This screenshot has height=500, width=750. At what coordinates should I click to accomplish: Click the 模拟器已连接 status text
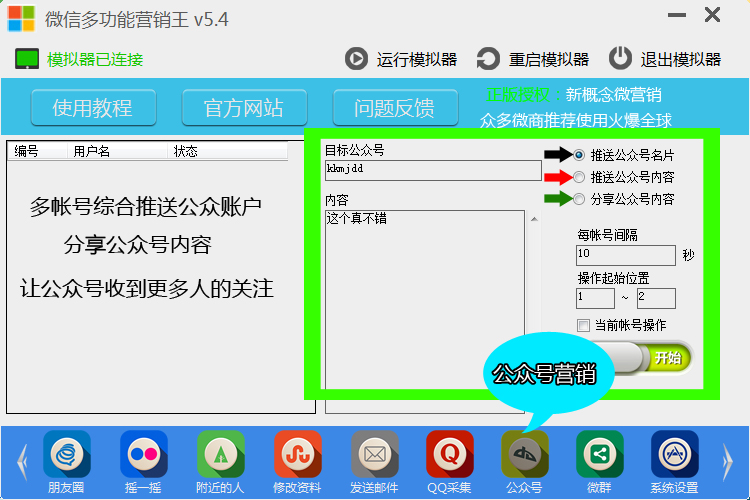[95, 59]
